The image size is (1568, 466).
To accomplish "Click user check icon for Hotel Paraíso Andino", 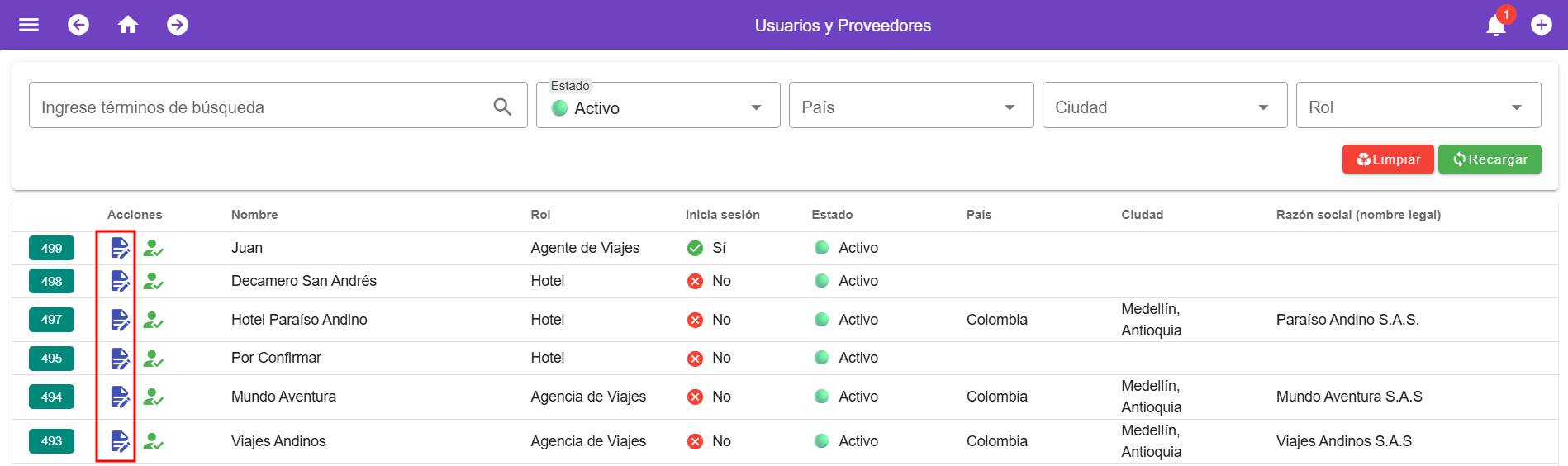I will point(153,320).
